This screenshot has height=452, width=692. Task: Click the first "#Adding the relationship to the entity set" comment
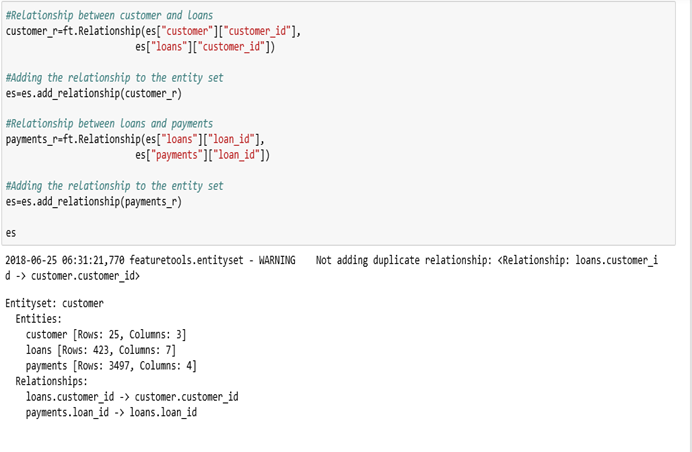114,78
